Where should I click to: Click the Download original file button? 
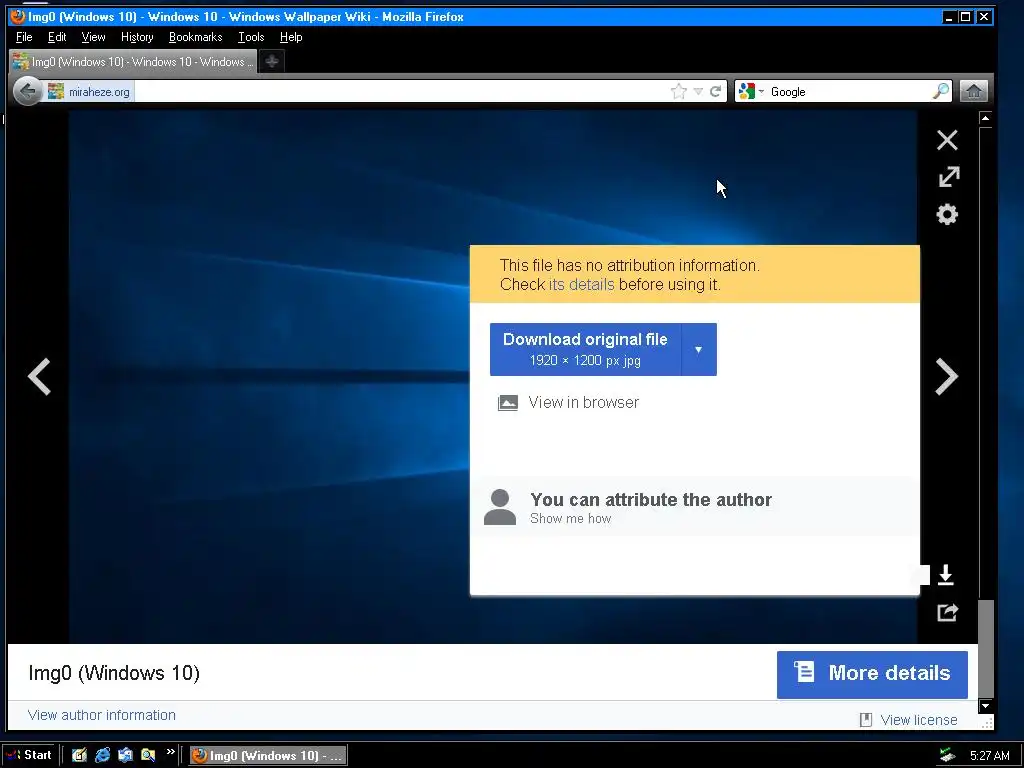(x=585, y=349)
